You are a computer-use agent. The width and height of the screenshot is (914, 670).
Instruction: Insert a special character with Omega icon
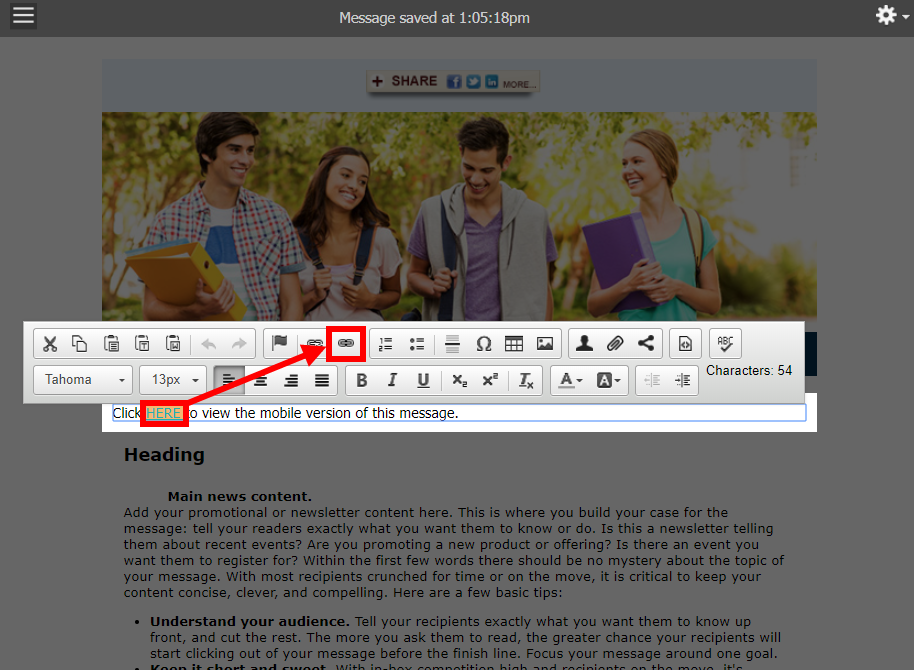point(483,344)
